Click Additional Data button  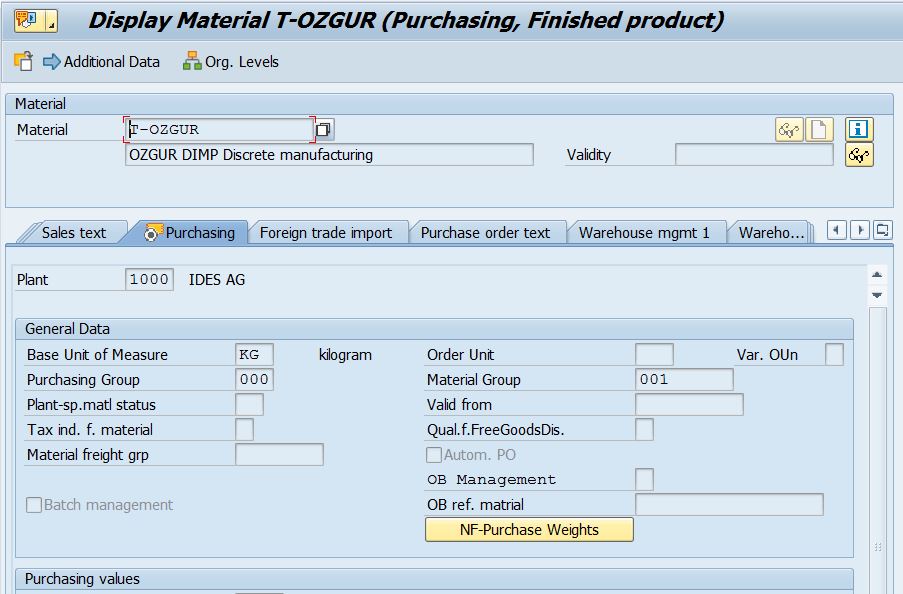101,62
